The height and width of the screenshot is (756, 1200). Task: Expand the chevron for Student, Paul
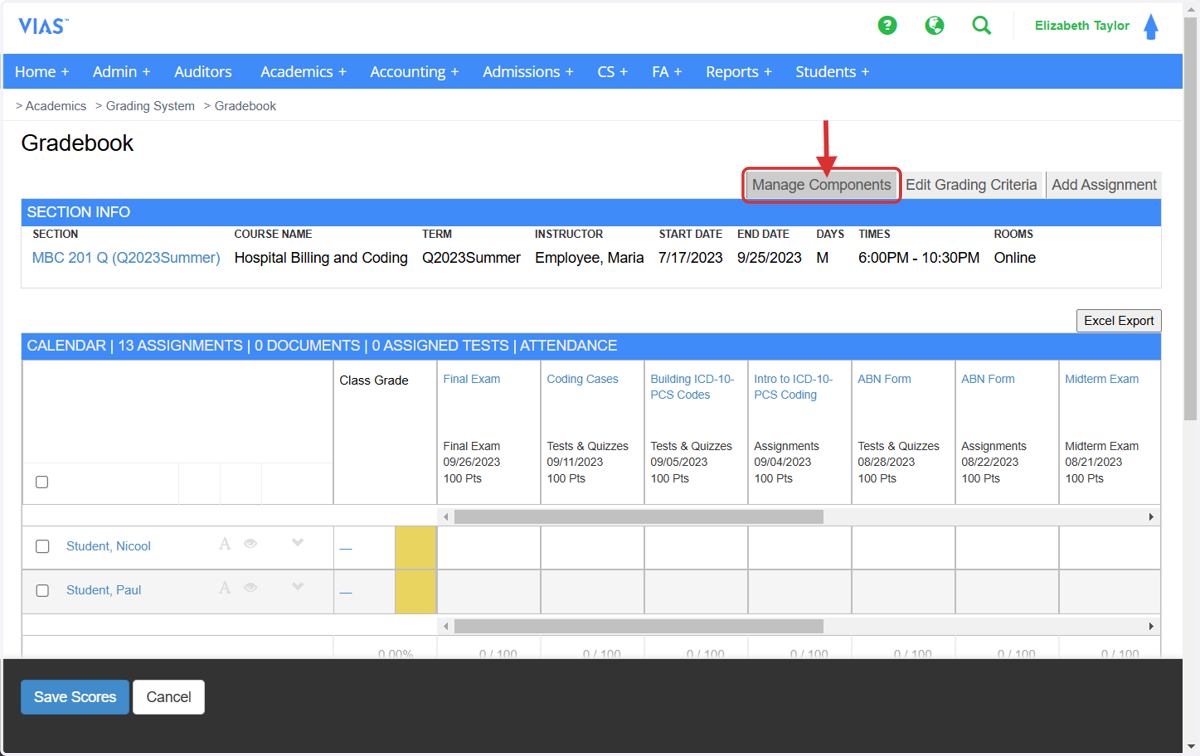(x=297, y=587)
